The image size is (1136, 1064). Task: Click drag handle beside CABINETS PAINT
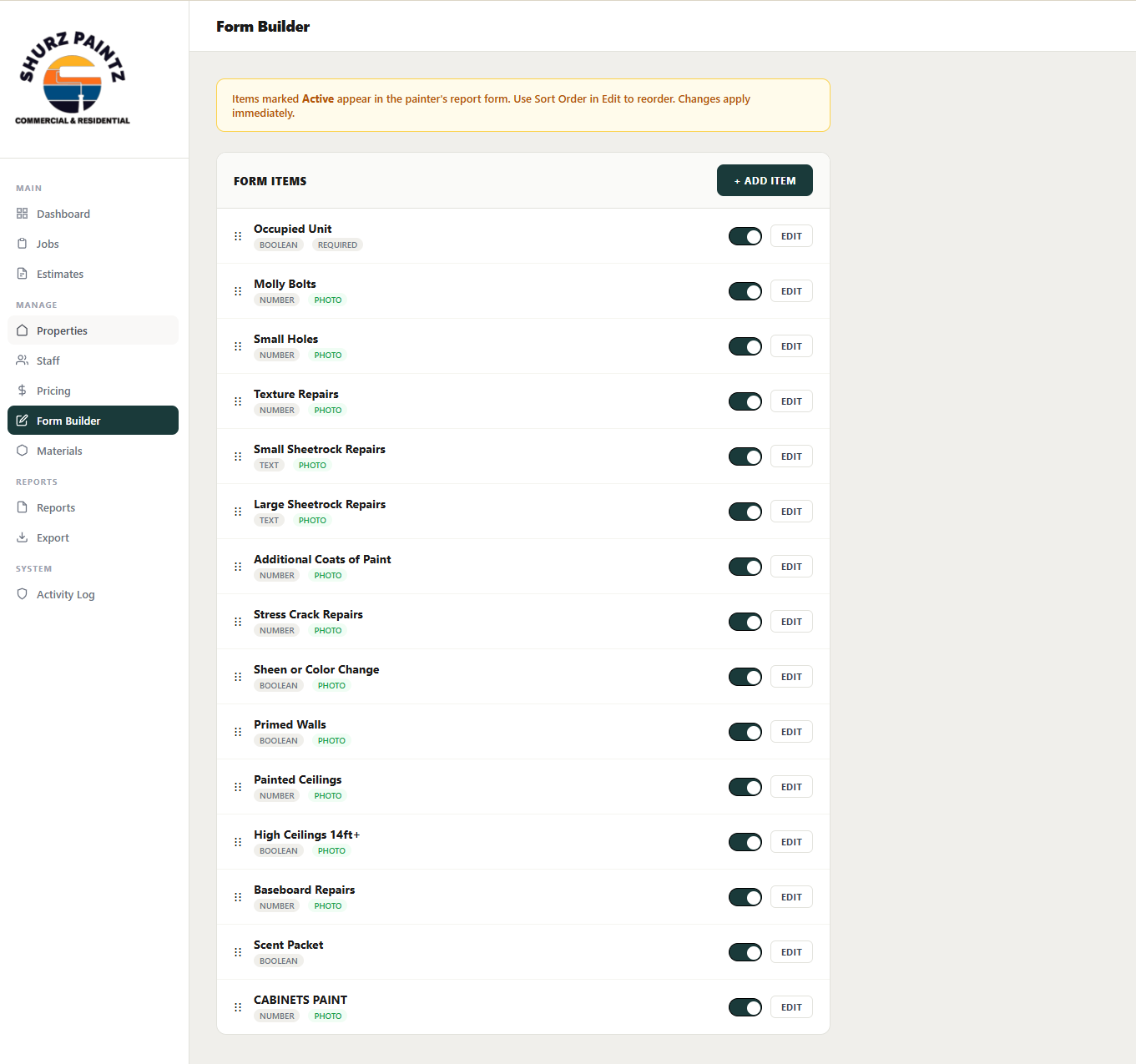(x=238, y=1007)
